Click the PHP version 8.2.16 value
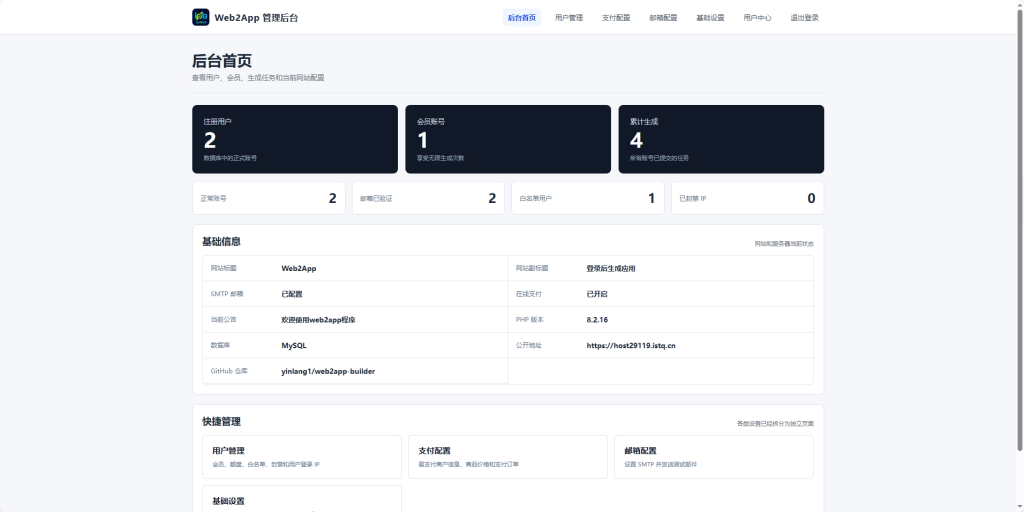Screen dimensions: 1024x512 [x=597, y=320]
